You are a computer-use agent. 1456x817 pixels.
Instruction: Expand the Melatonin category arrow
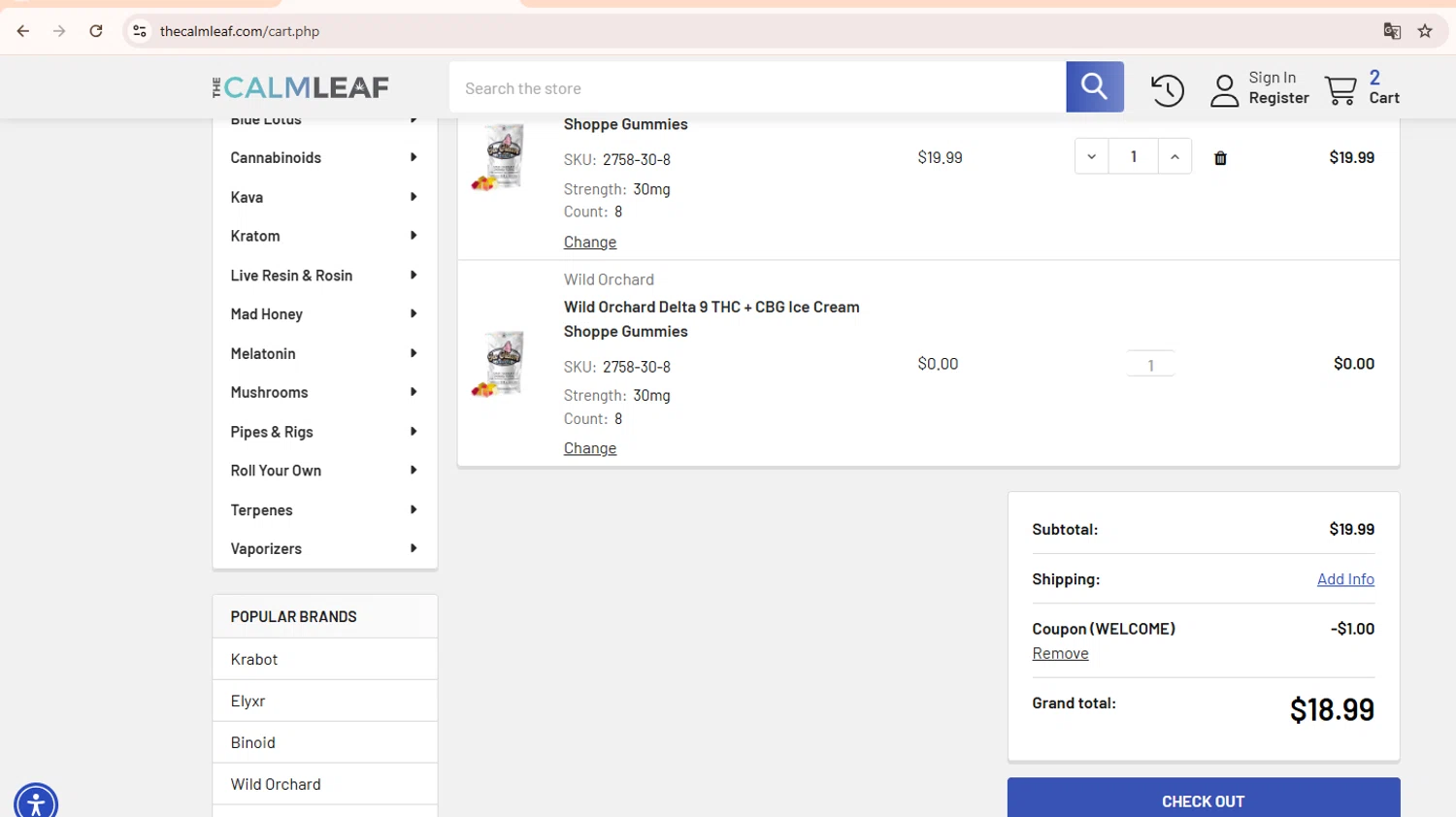point(414,353)
